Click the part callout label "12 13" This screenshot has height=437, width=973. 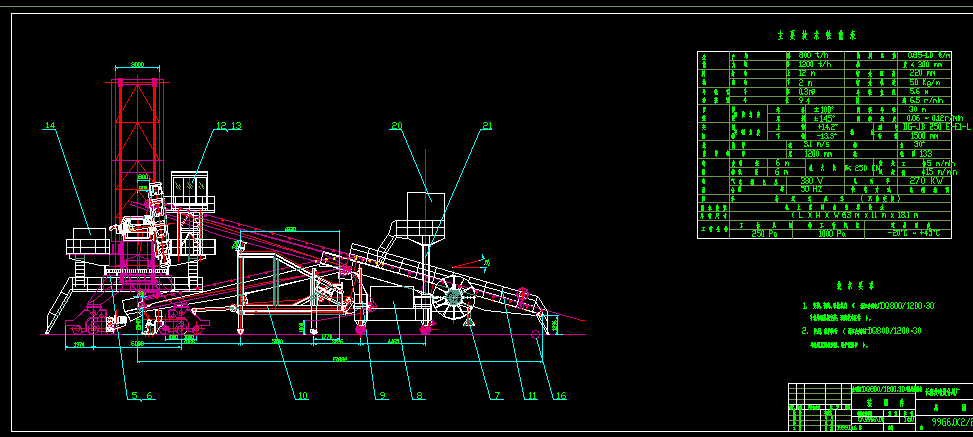[228, 125]
